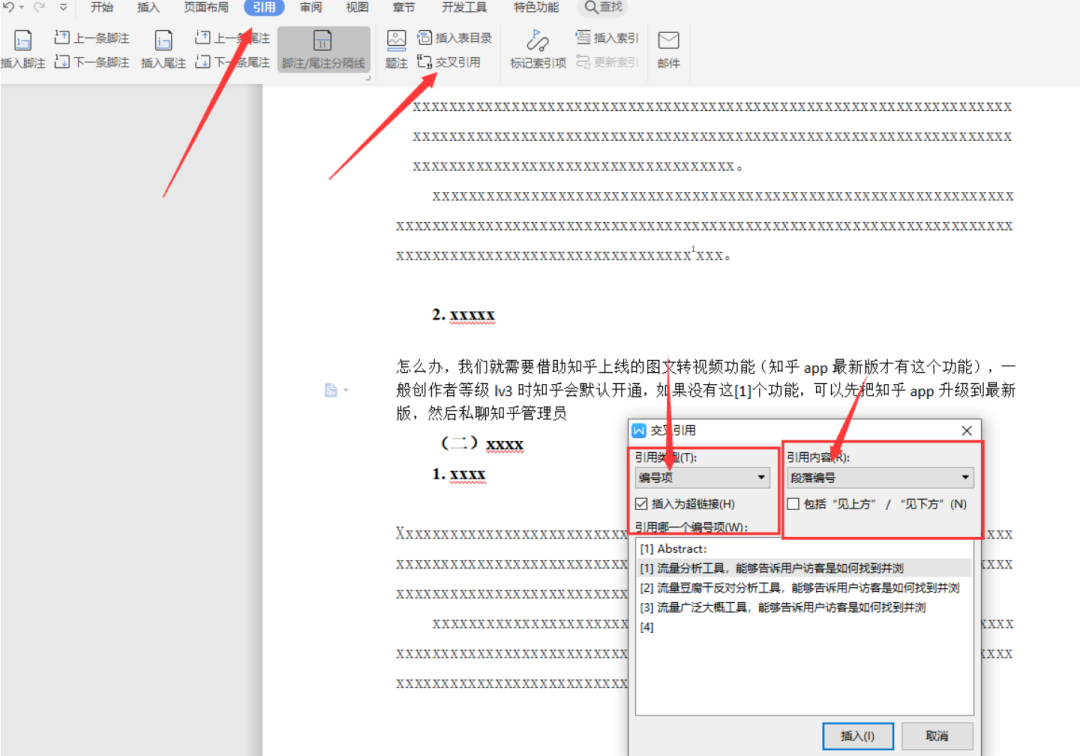Click the Undo icon in quick access
The height and width of the screenshot is (756, 1080).
coord(9,7)
